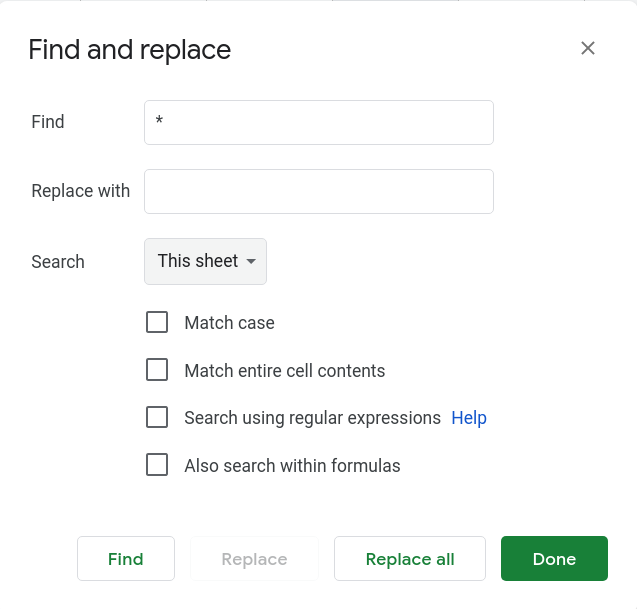
Task: Click the Replace all button
Action: 410,559
